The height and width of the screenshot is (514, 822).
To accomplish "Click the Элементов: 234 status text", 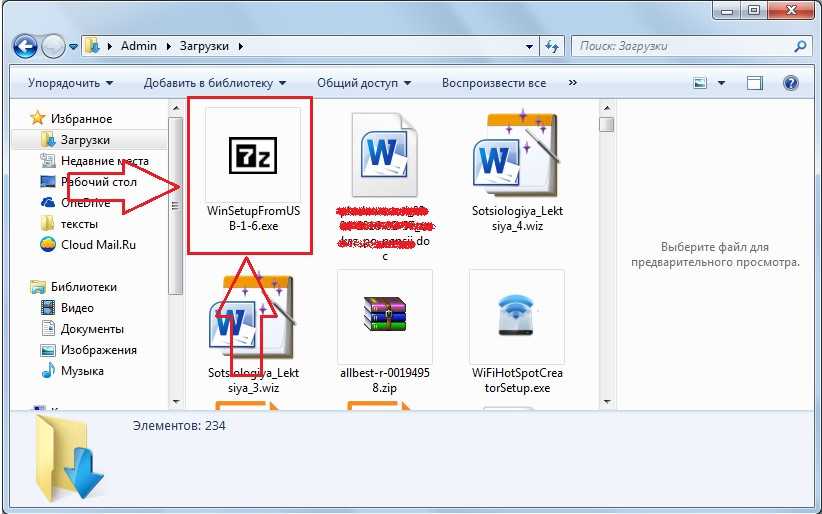I will [x=179, y=425].
